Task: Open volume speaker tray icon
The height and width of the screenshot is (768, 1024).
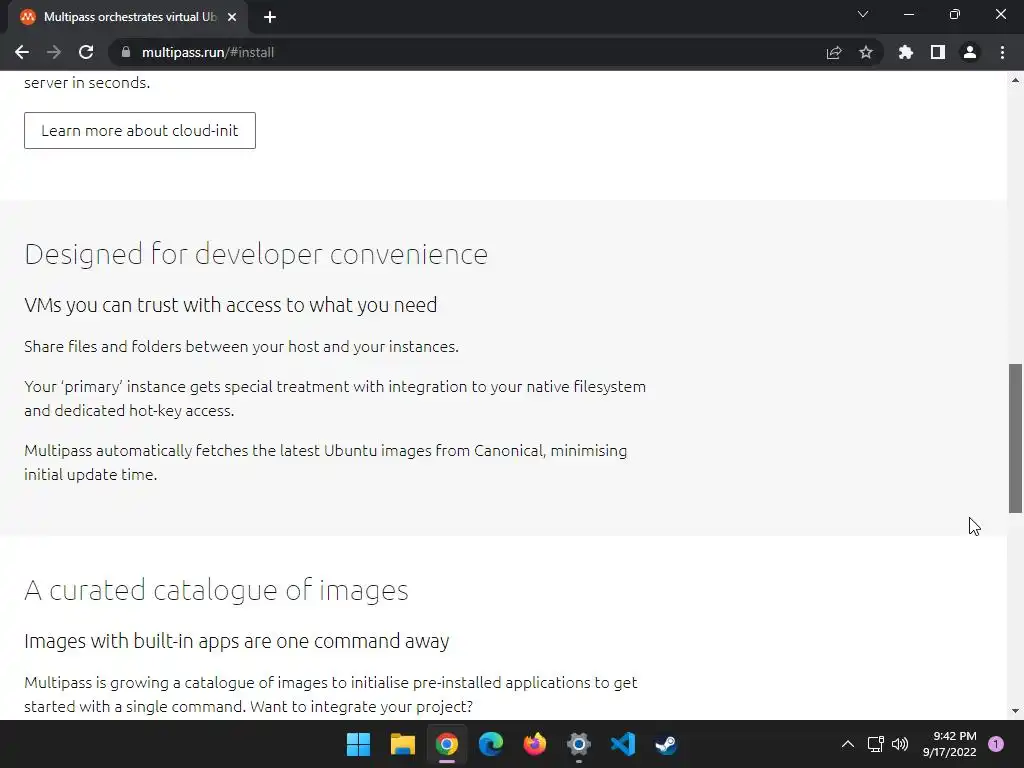Action: pos(900,744)
